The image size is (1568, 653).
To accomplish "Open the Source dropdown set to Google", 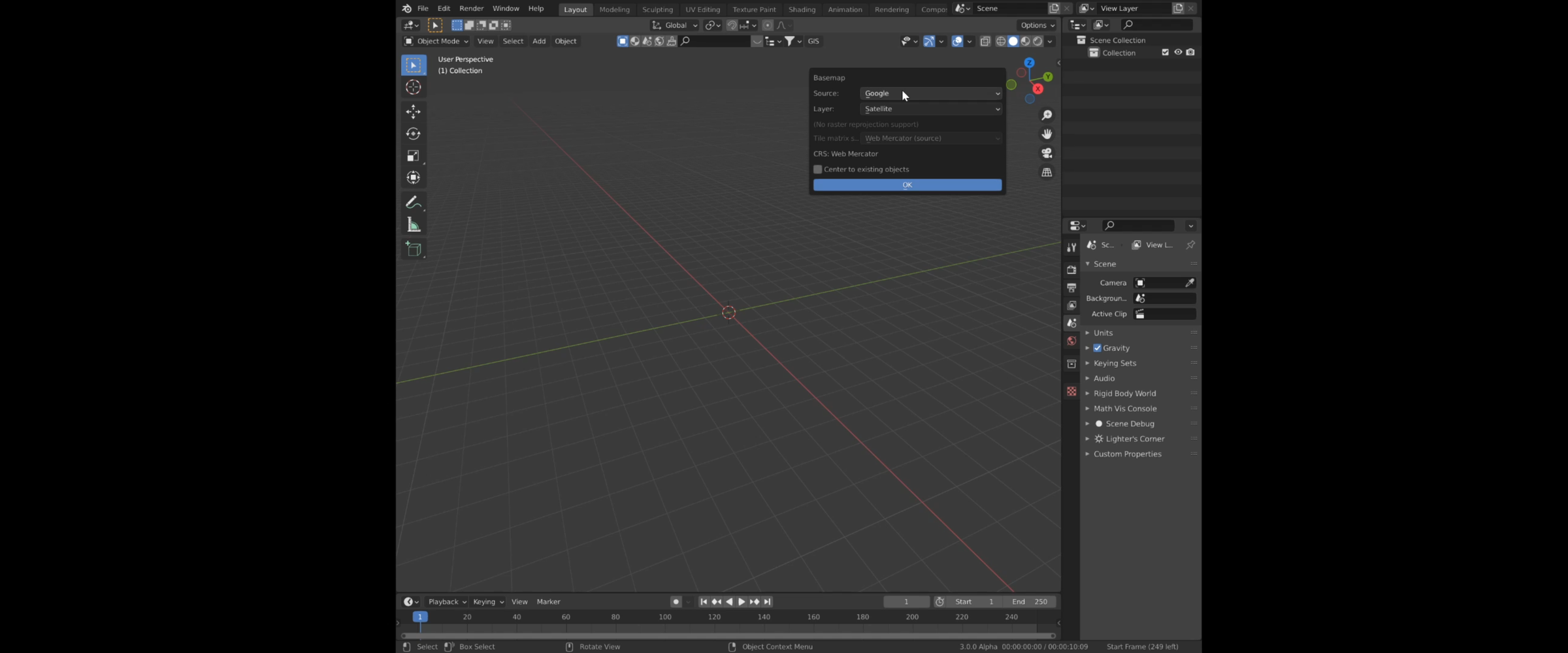I will pos(930,93).
